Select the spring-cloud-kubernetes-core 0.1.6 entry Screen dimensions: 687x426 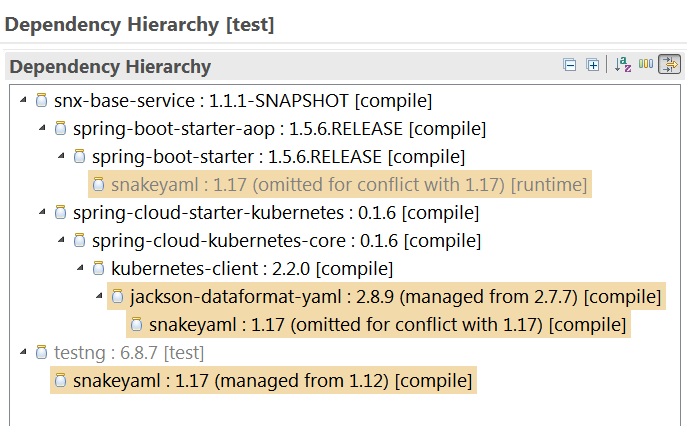pyautogui.click(x=286, y=241)
